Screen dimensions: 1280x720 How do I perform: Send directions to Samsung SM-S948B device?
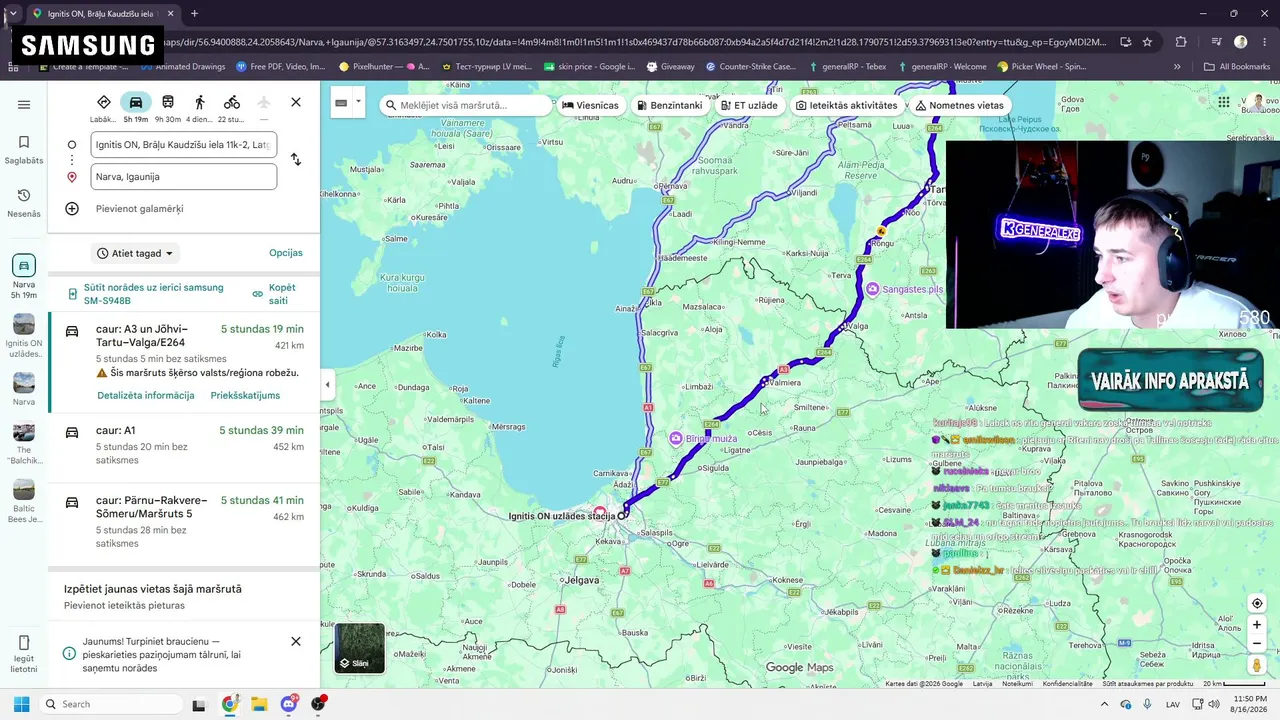(x=145, y=294)
